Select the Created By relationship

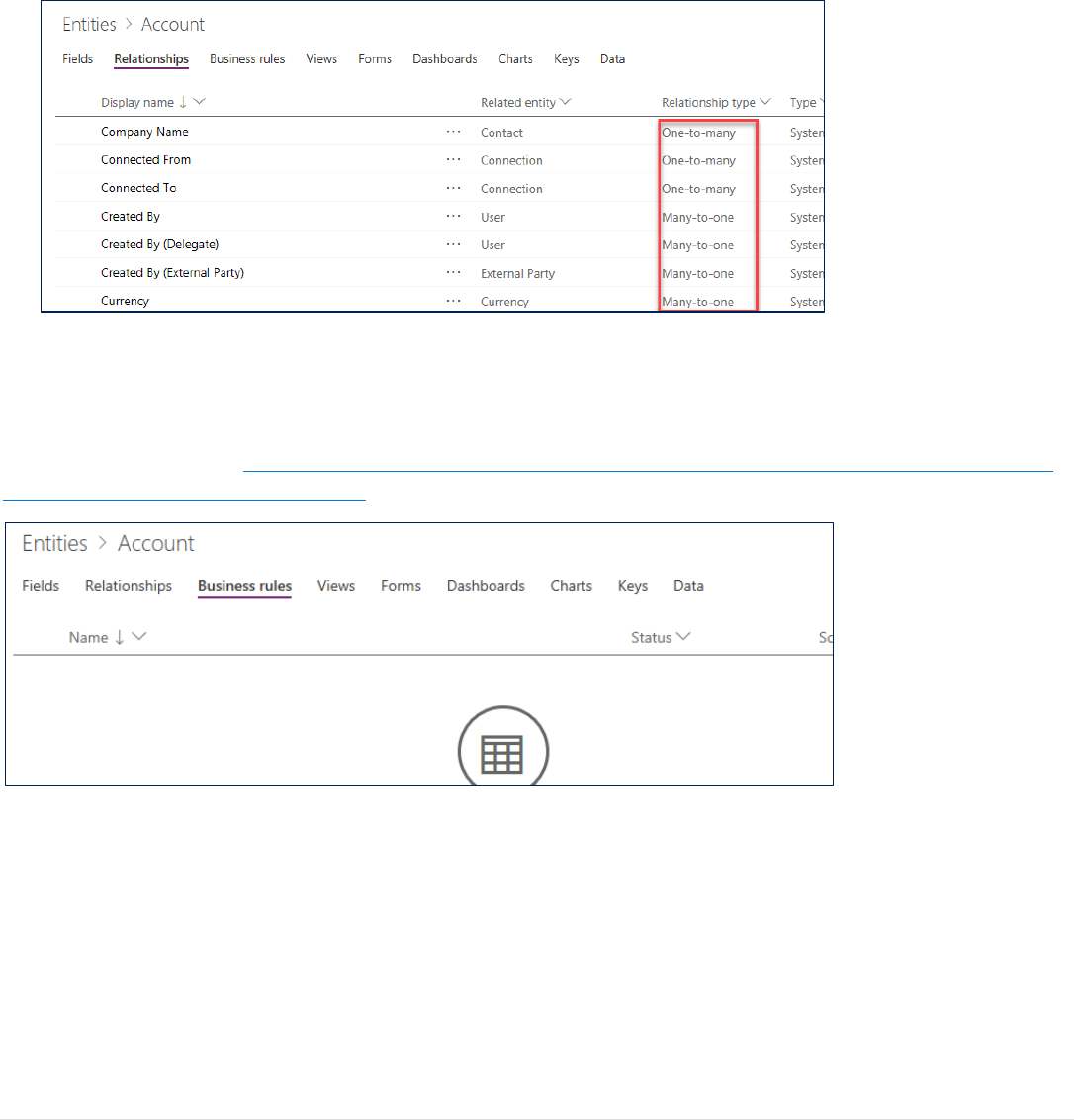tap(130, 217)
